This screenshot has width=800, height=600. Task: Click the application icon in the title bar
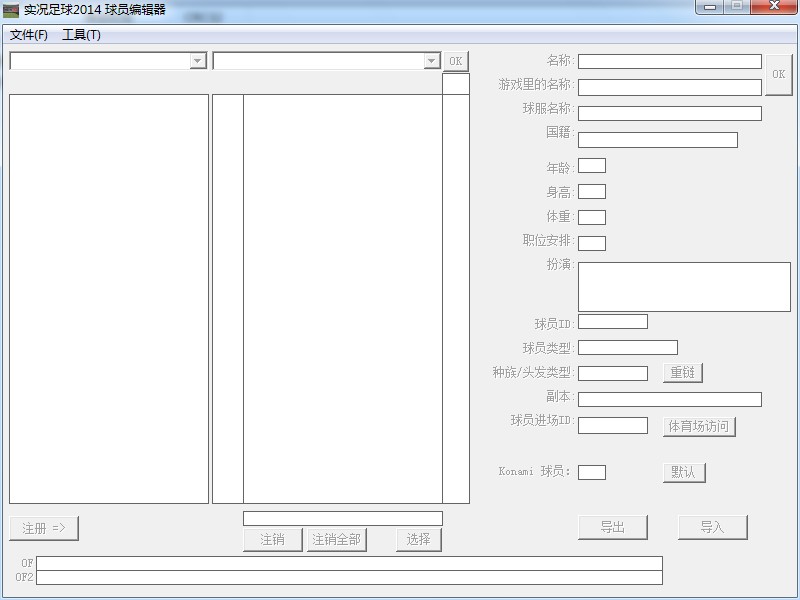[11, 10]
